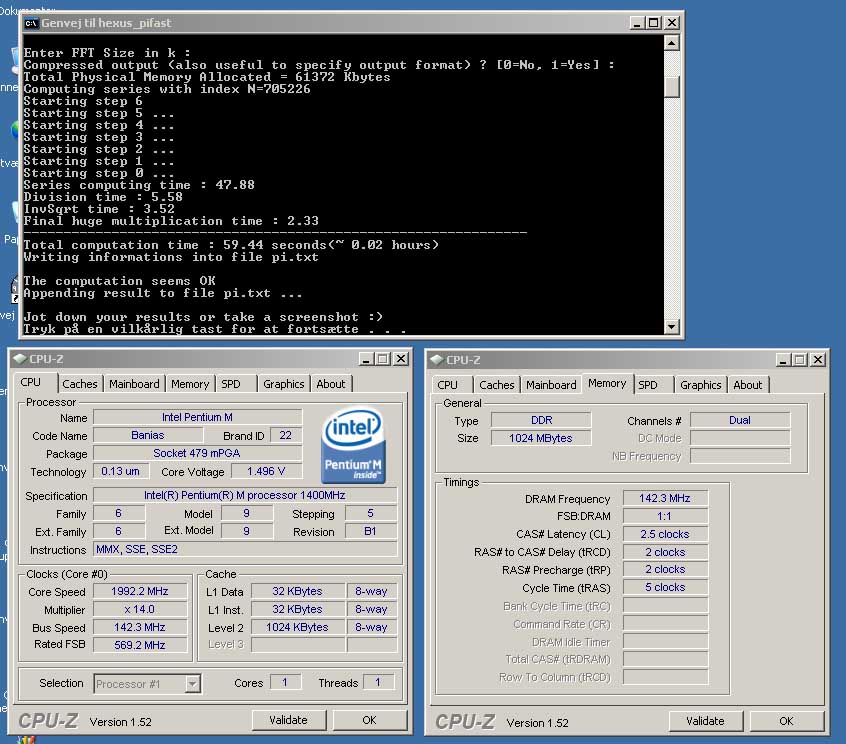Switch to Graphics tab in right CPU-Z
The width and height of the screenshot is (846, 744).
coord(701,385)
